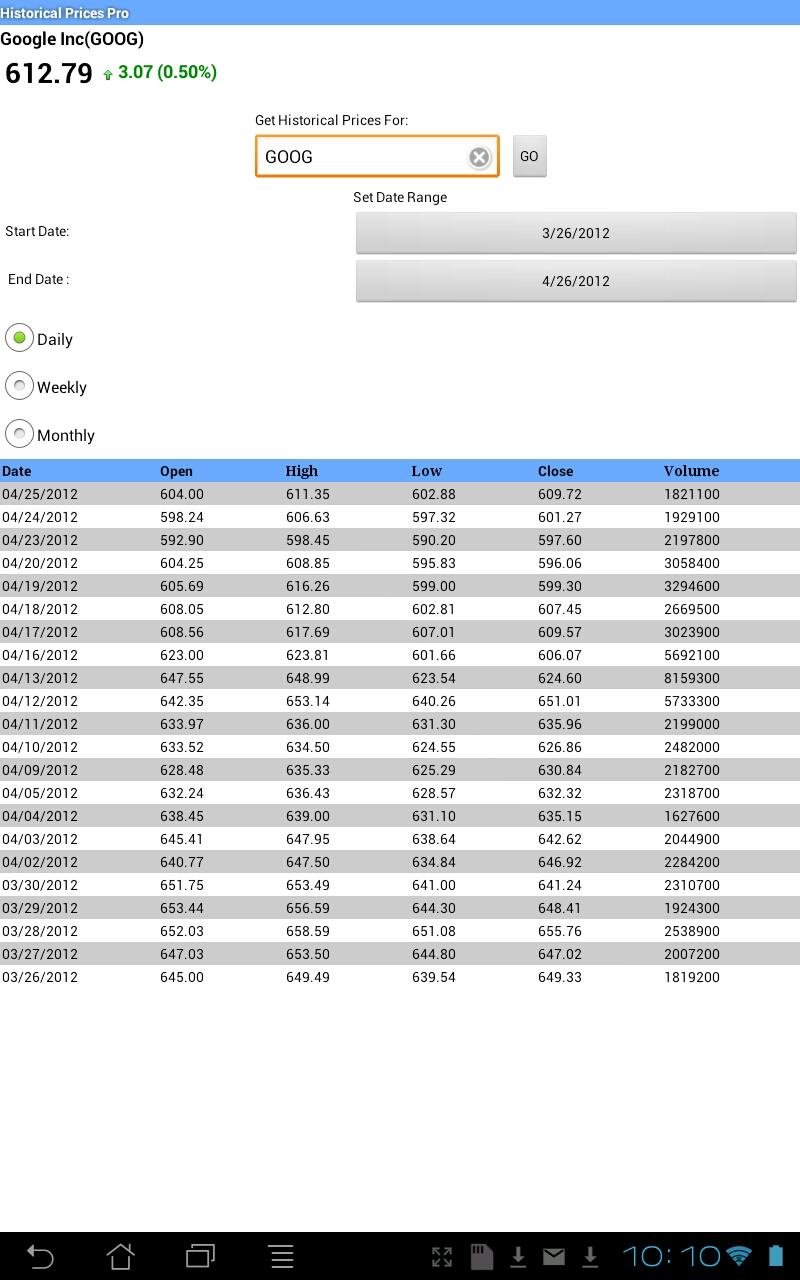Tap the battery status icon
This screenshot has height=1280, width=800.
click(776, 1256)
